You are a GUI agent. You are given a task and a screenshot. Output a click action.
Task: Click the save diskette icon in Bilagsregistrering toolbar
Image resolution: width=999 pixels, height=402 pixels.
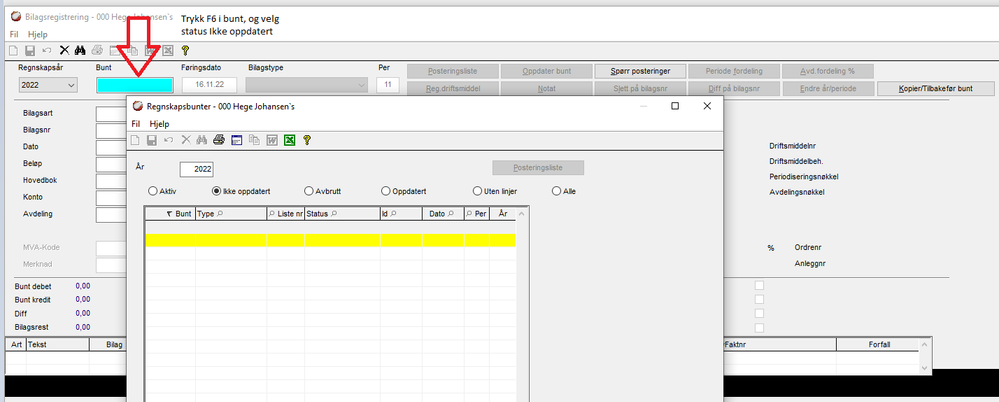click(x=29, y=50)
